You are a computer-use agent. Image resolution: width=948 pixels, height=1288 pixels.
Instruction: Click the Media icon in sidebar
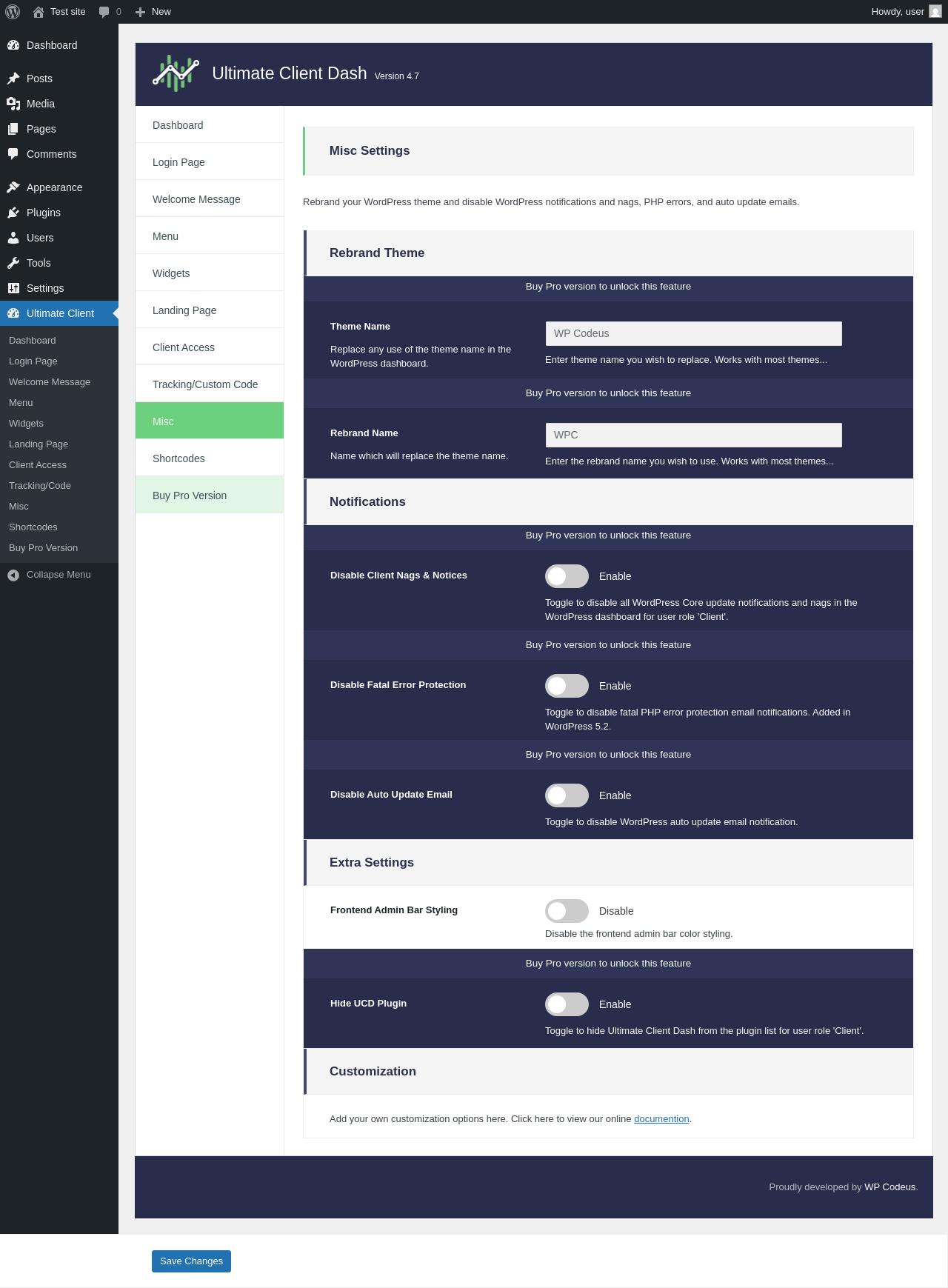13,104
